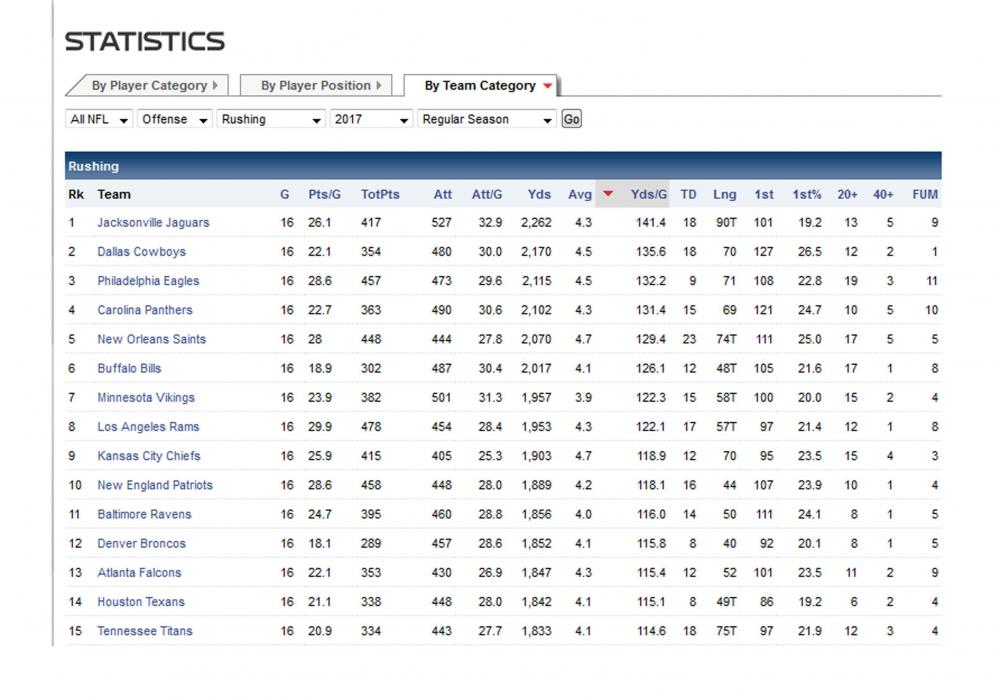The height and width of the screenshot is (699, 1000).
Task: Open Jacksonville Jaguars team link
Action: coord(153,223)
